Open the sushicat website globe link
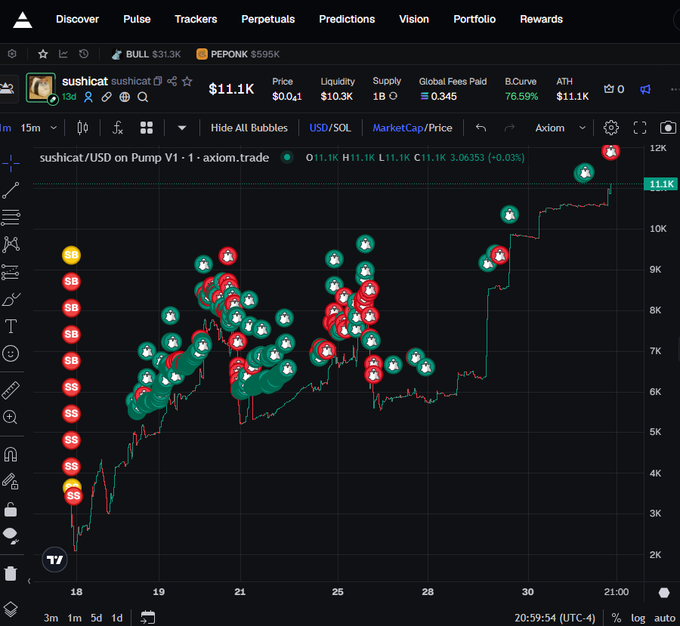Screen dimensions: 680x626 pyautogui.click(x=124, y=97)
